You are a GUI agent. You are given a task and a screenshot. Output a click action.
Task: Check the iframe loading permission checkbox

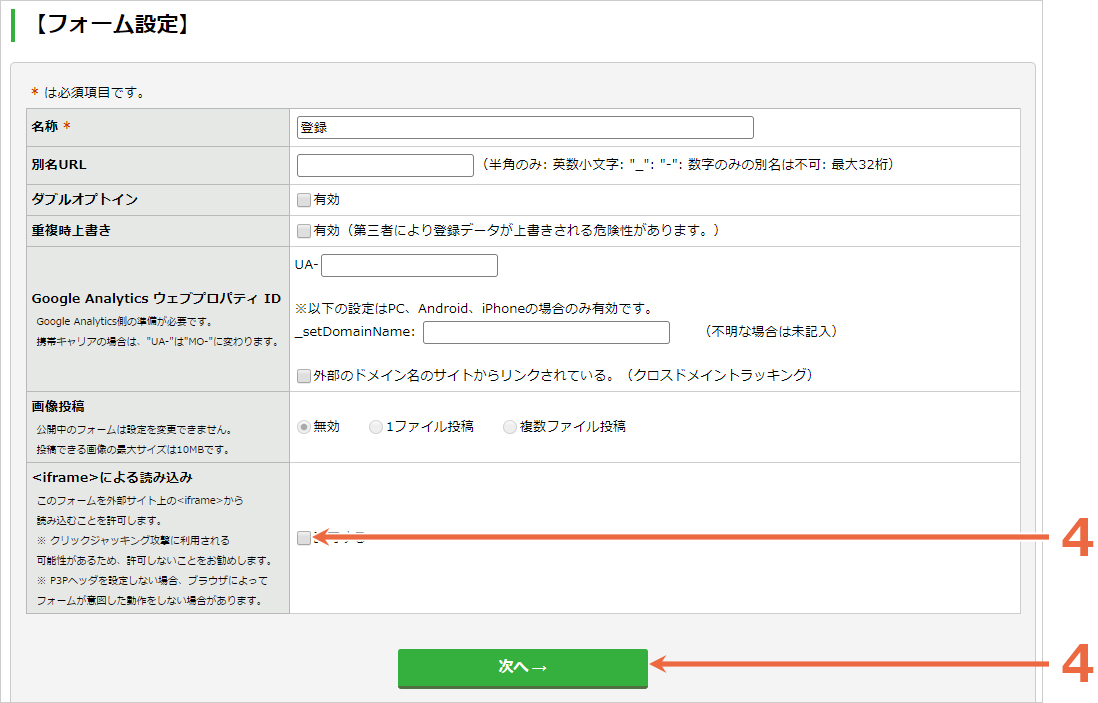click(304, 538)
